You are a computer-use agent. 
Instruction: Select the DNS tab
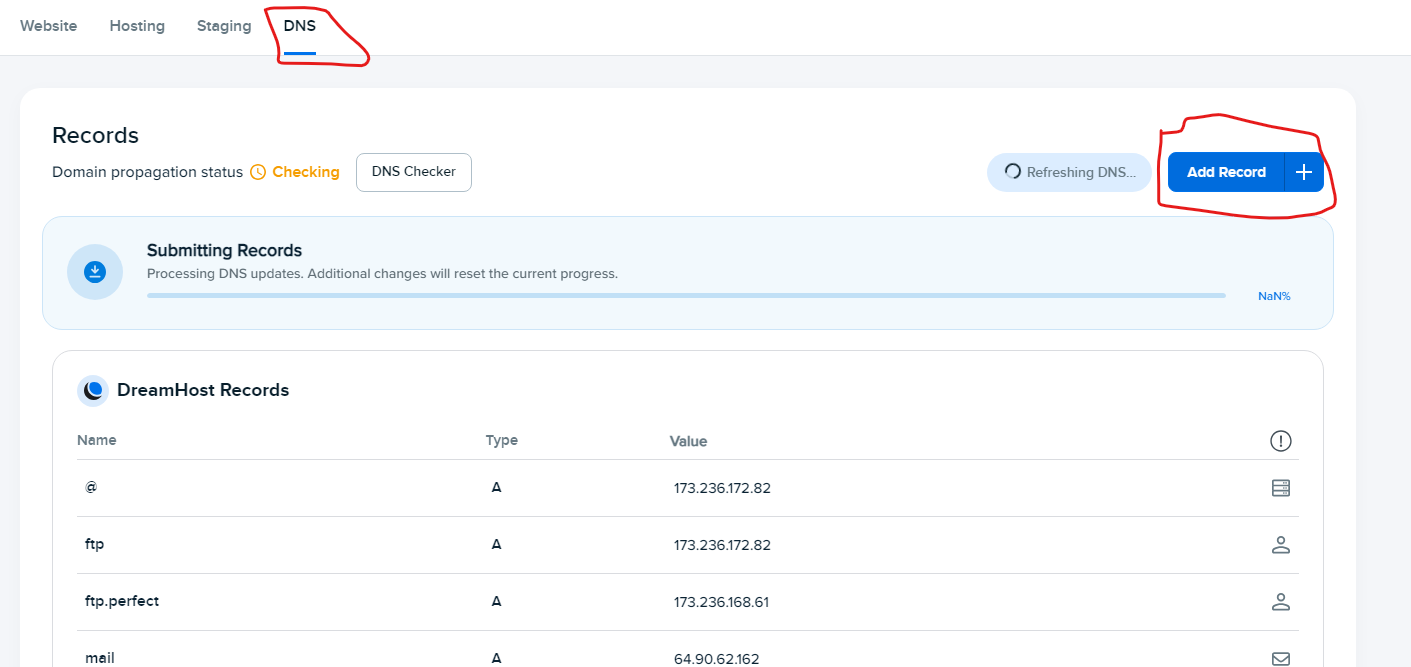click(x=298, y=26)
